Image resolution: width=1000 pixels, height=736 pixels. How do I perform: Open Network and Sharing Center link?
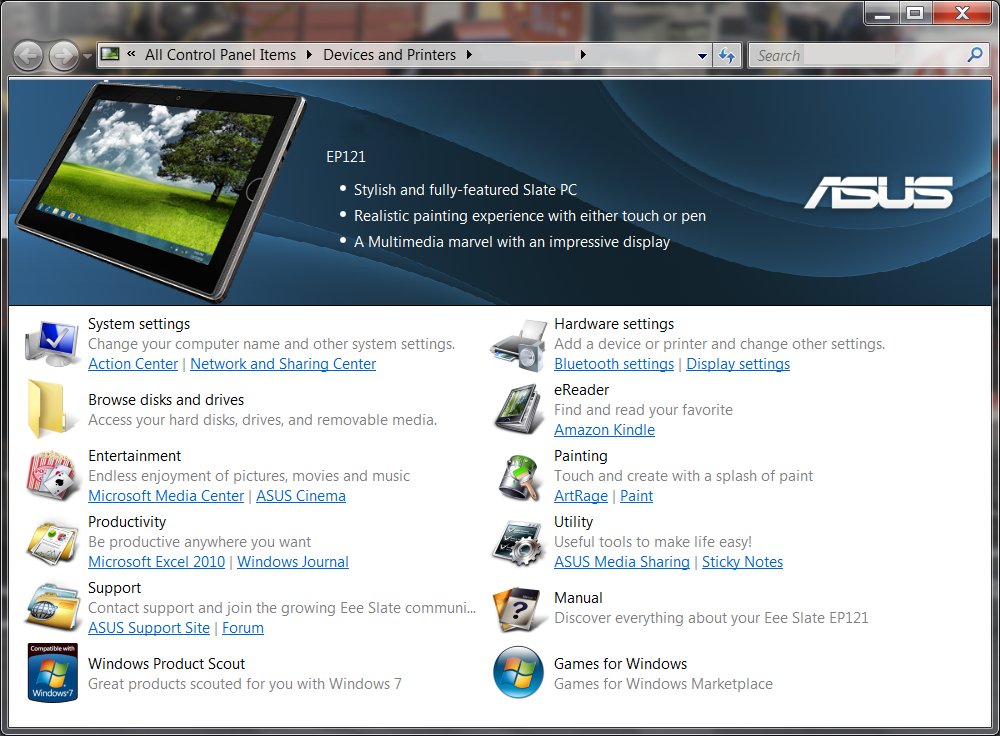[x=283, y=364]
